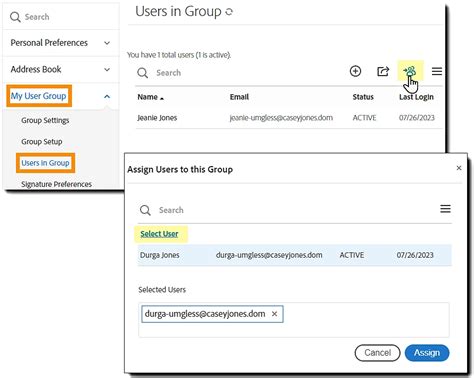Click the Last Login column header
Viewport: 474px width, 378px height.
pyautogui.click(x=416, y=97)
